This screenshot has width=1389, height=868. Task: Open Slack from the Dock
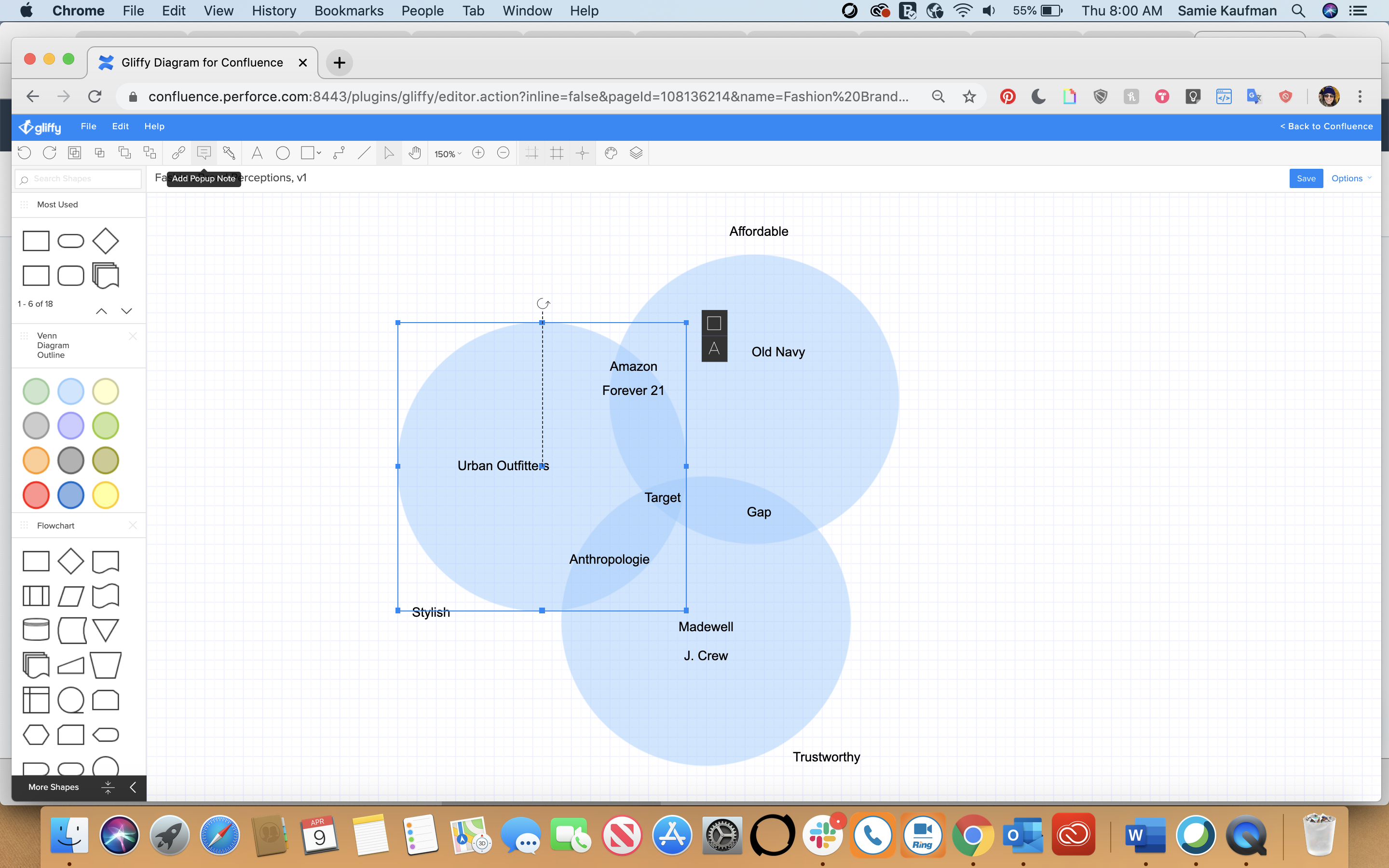[x=822, y=835]
